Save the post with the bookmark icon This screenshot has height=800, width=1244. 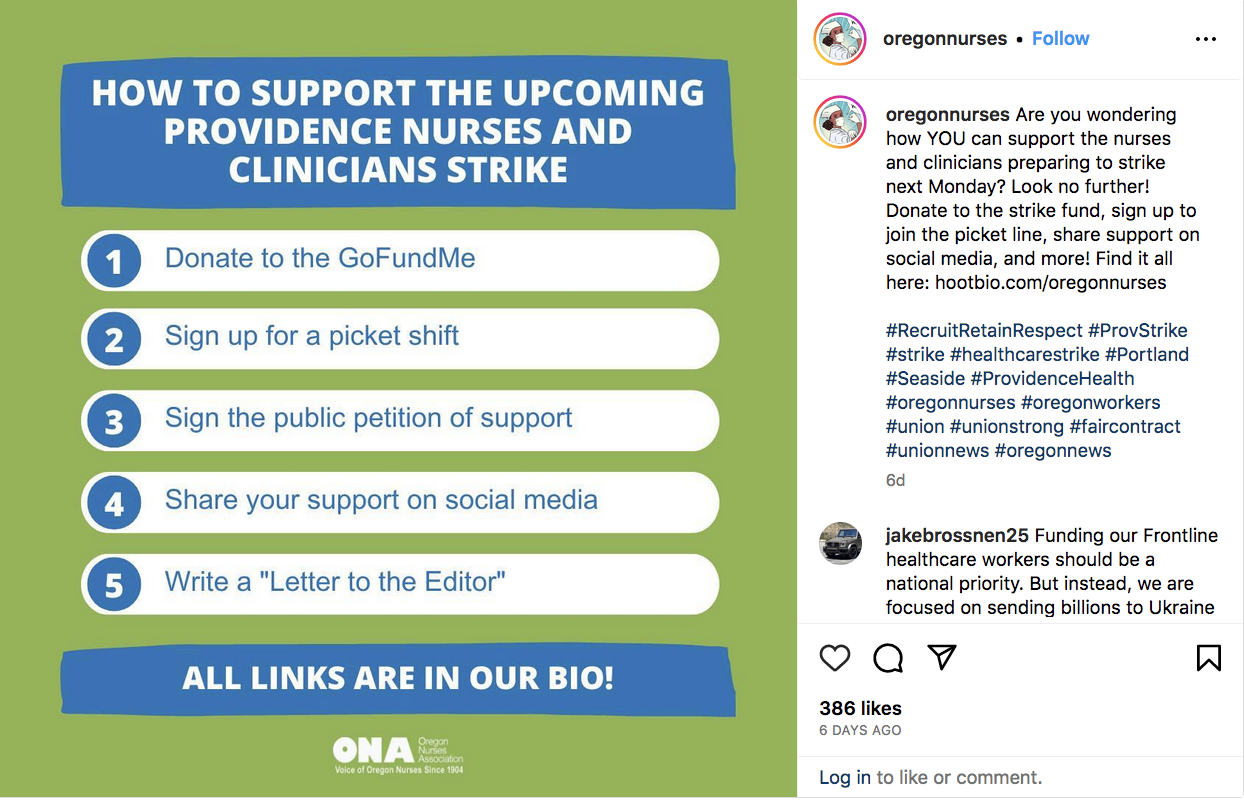(1208, 657)
